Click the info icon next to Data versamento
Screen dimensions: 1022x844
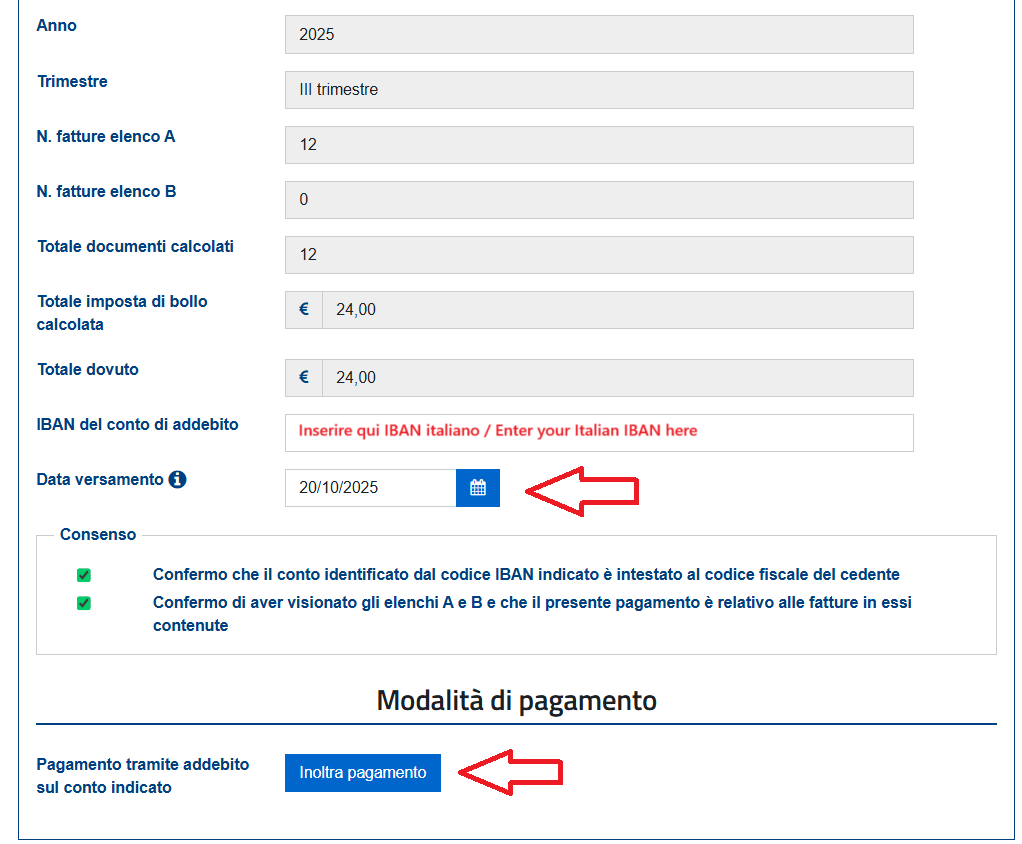178,478
